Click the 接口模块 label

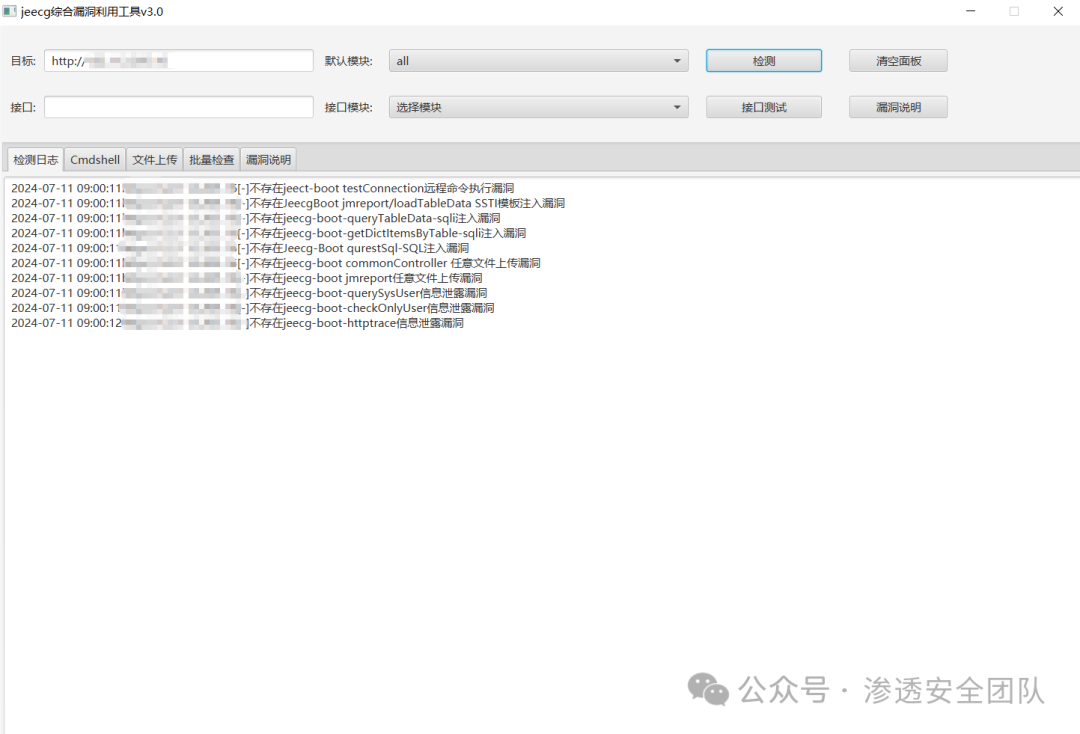pyautogui.click(x=349, y=107)
